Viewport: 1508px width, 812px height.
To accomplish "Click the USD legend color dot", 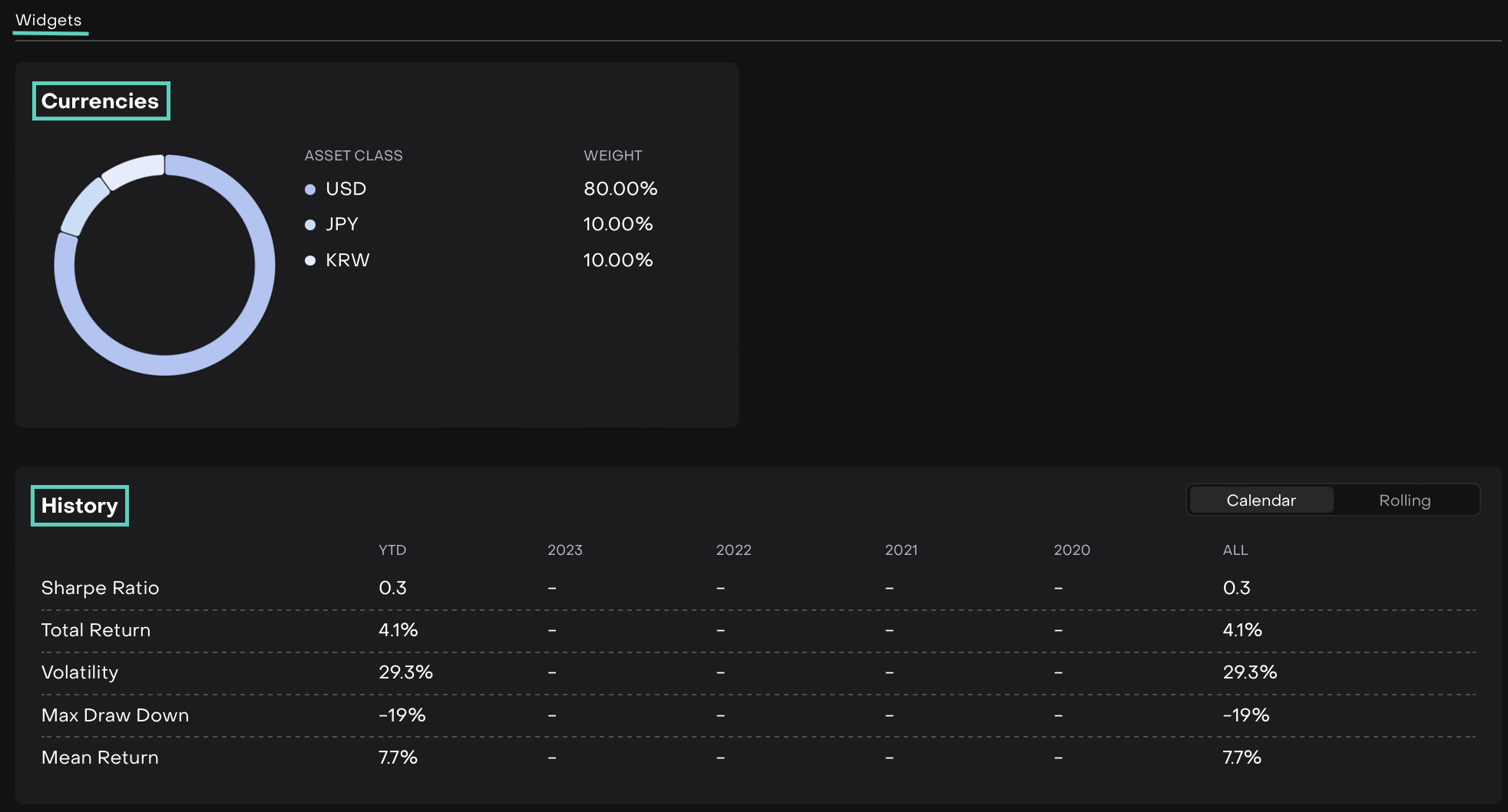I will point(310,190).
